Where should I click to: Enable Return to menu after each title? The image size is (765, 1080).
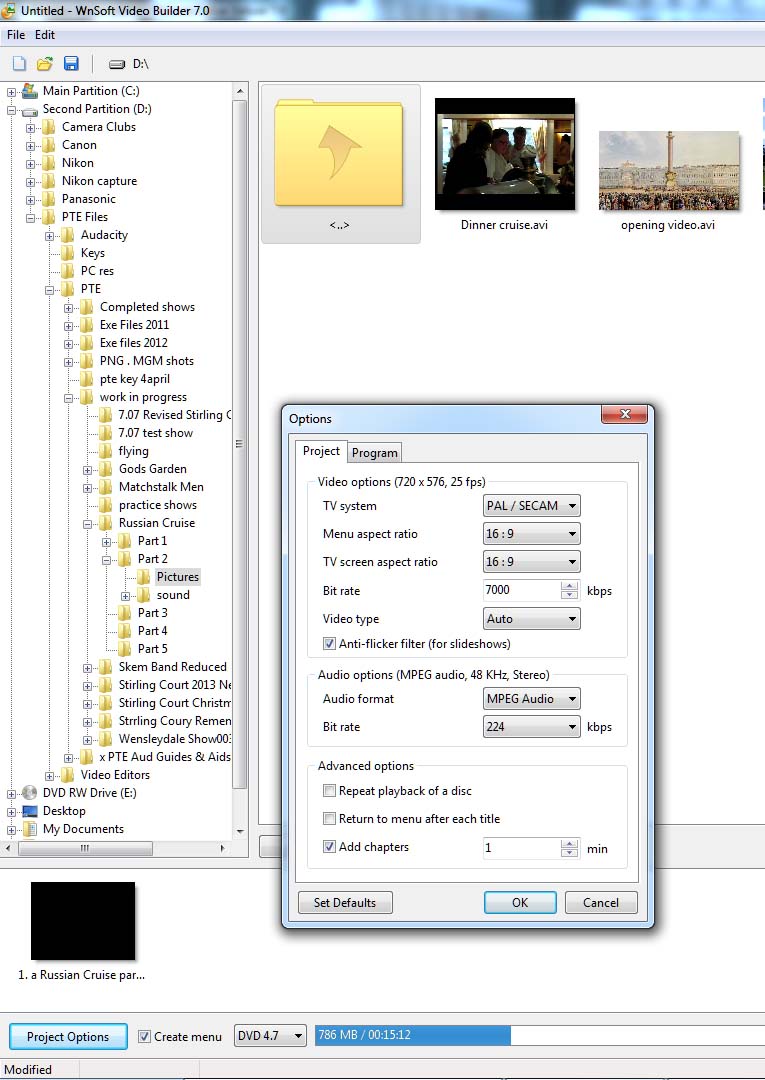[329, 818]
